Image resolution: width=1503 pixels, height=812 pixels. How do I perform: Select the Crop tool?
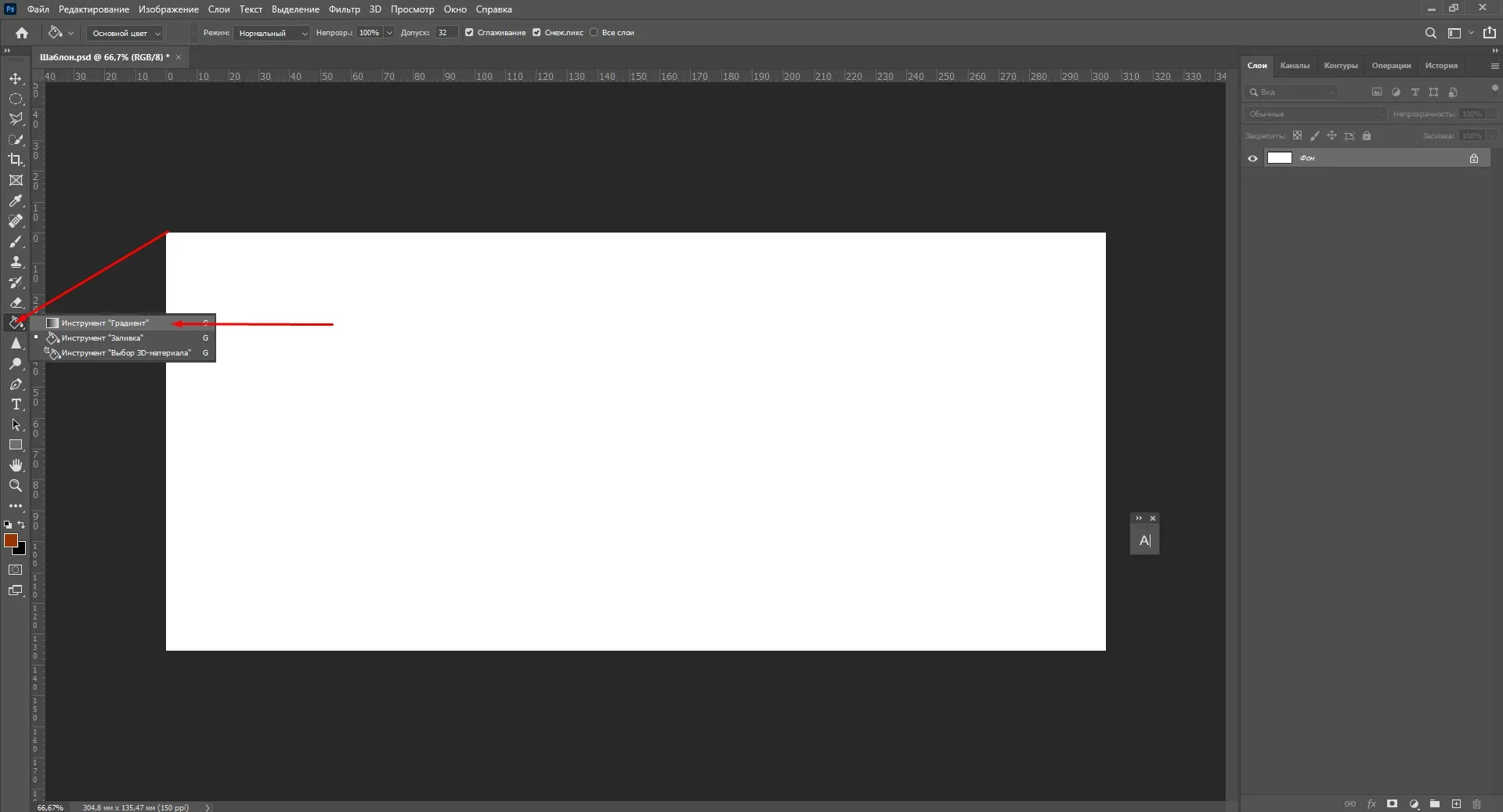[x=16, y=160]
